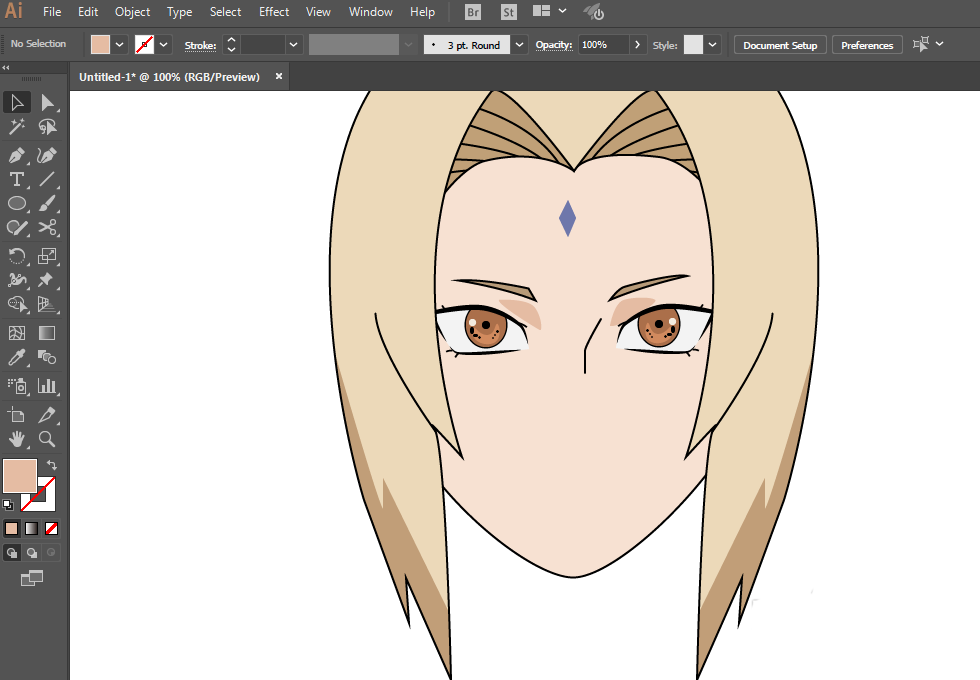980x680 pixels.
Task: Select the Symbol Sprayer tool
Action: coord(17,386)
